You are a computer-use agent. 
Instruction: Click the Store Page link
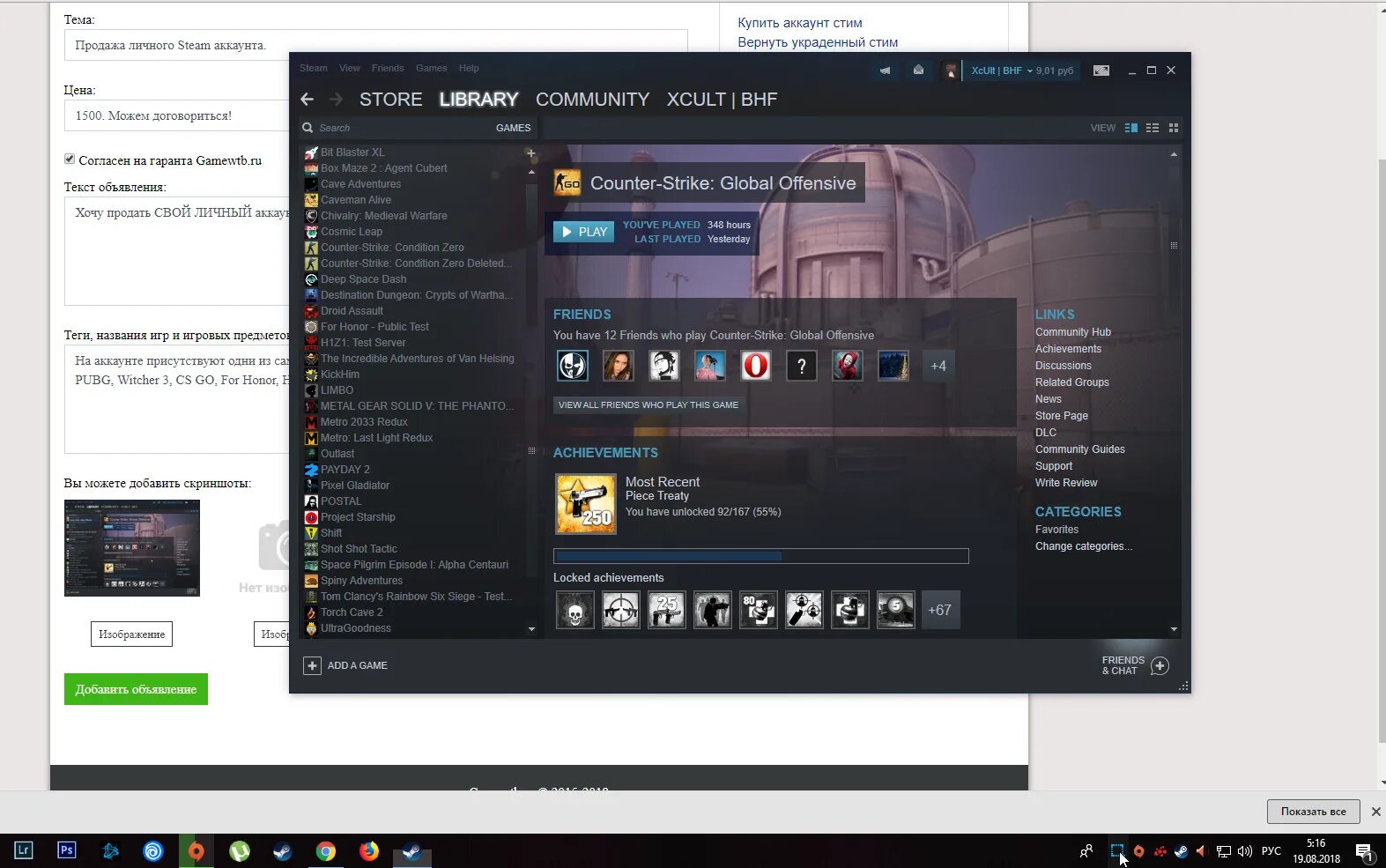point(1062,416)
